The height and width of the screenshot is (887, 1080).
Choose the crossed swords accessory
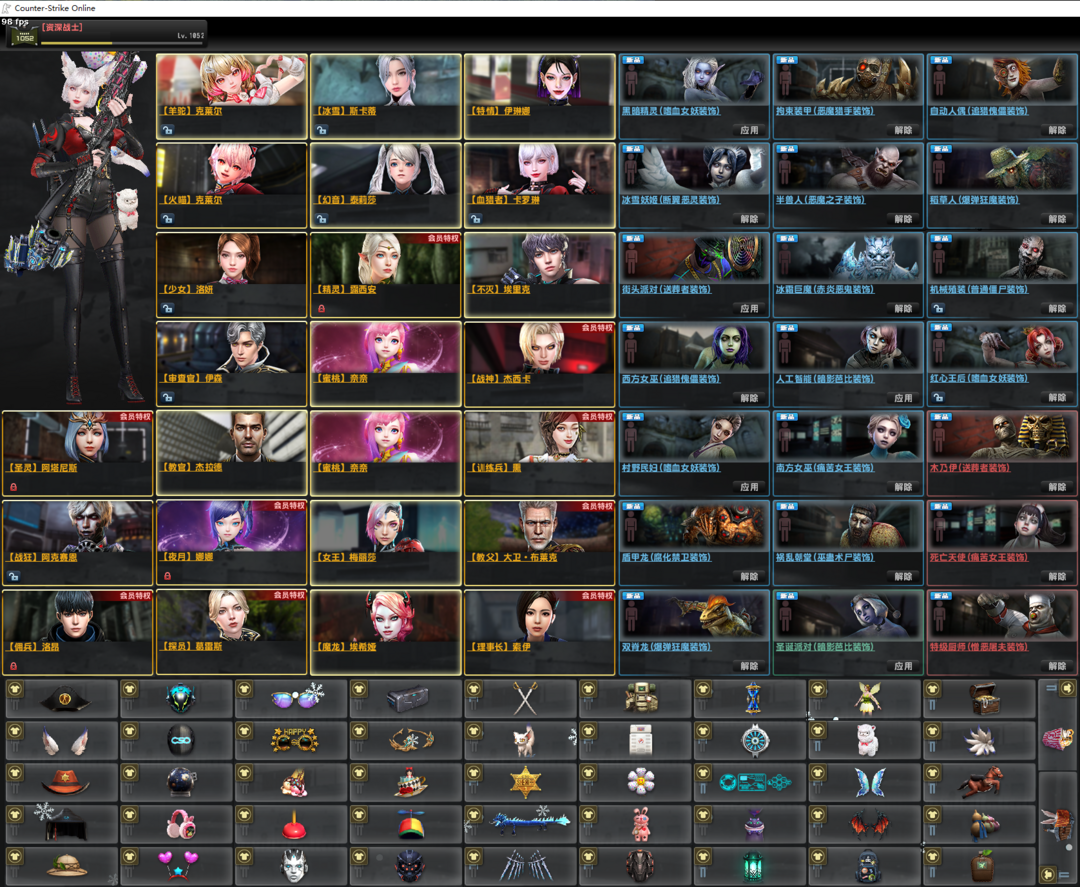tap(526, 699)
